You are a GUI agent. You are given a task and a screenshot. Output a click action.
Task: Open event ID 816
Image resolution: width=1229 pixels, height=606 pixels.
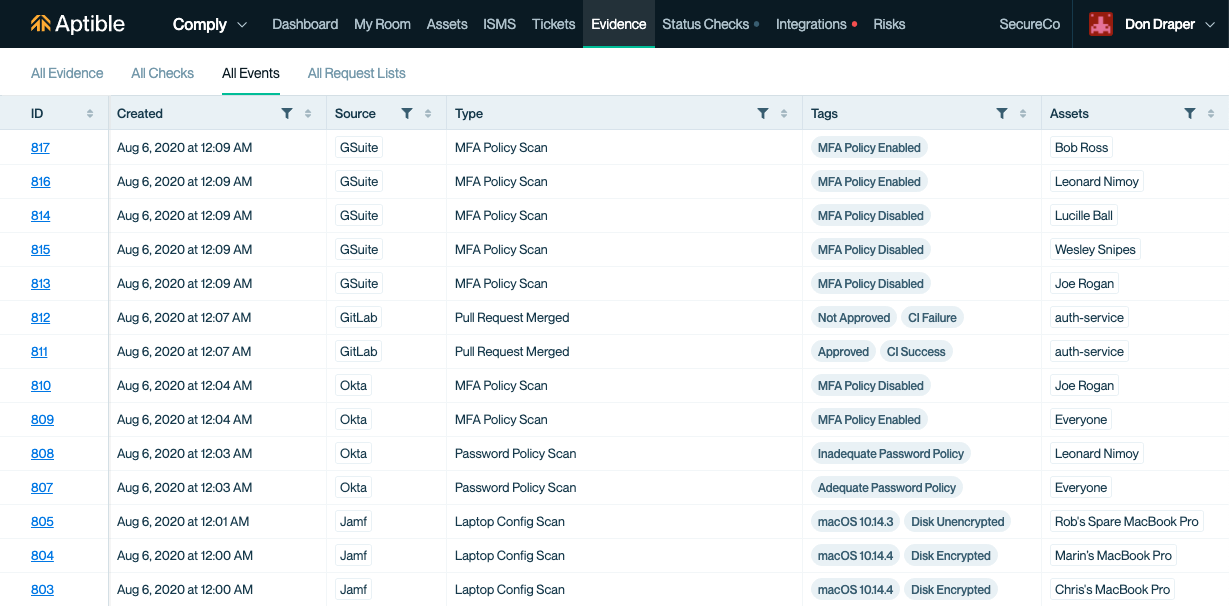point(41,182)
